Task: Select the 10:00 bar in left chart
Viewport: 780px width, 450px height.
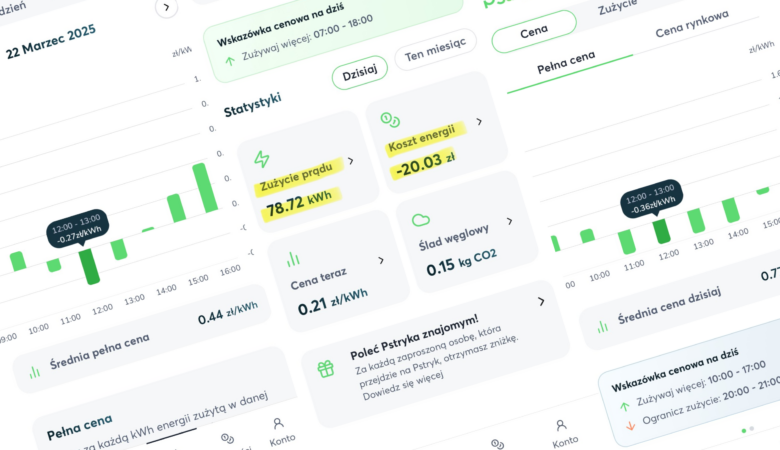Action: (18, 261)
